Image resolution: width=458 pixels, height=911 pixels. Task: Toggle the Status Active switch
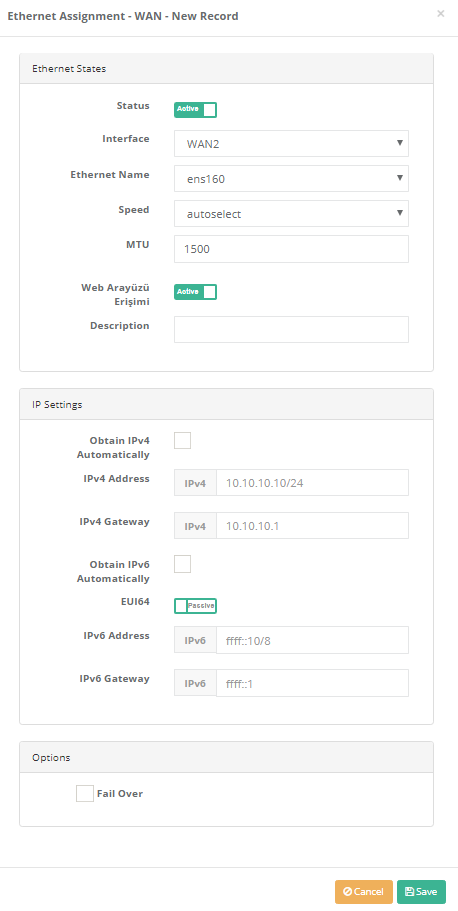pos(195,110)
